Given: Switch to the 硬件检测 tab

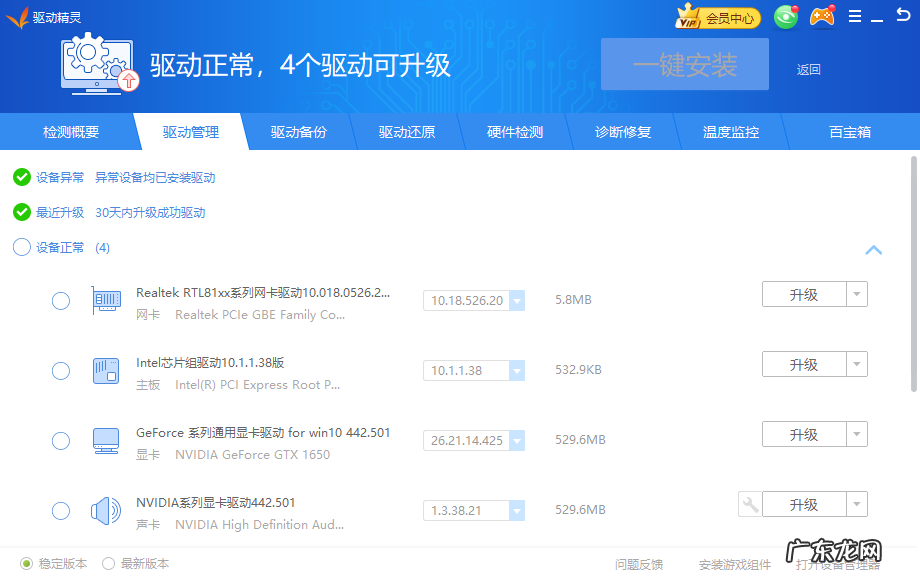Looking at the screenshot, I should (514, 131).
